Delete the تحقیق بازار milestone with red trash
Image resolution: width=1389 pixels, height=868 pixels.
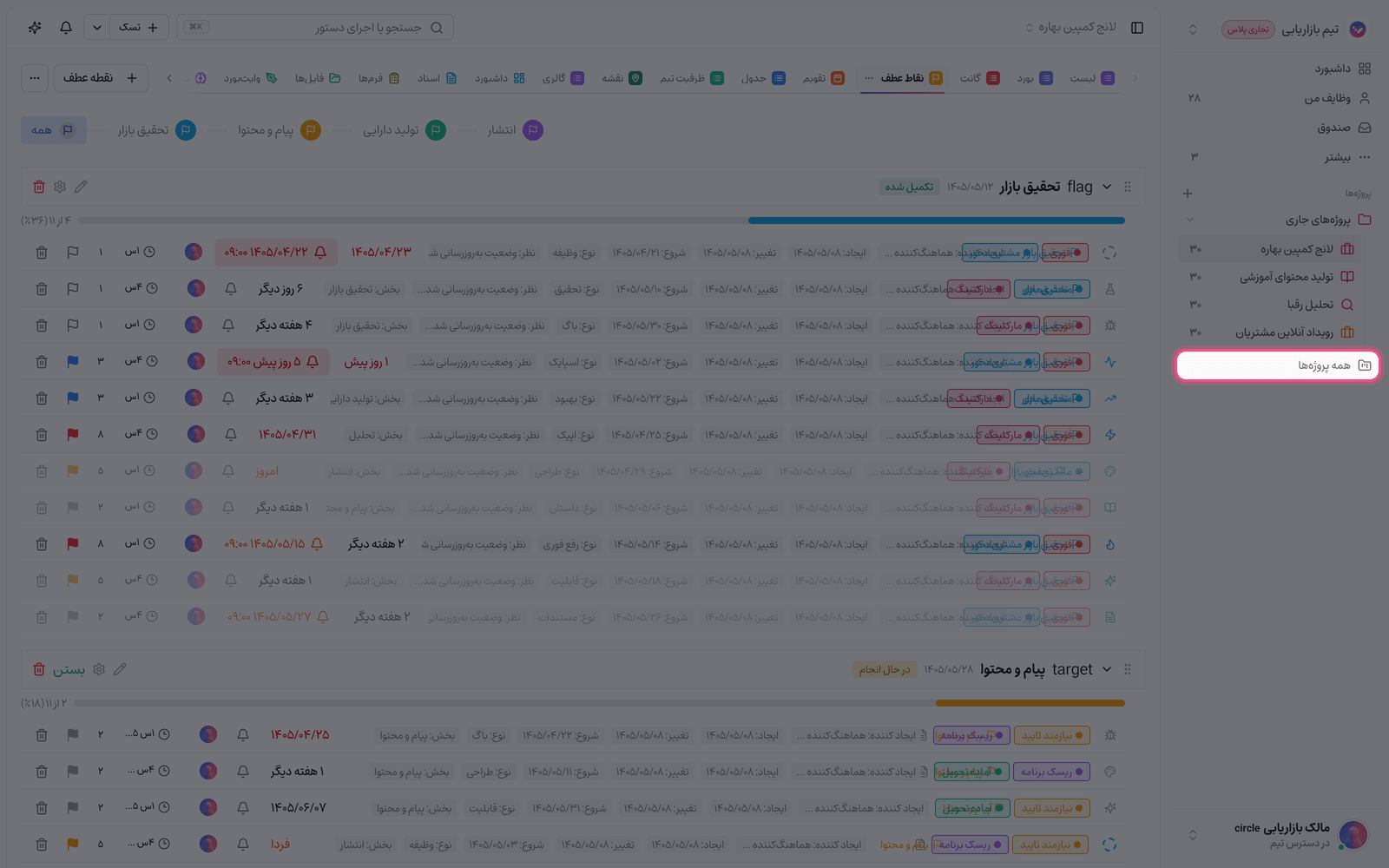(x=39, y=187)
